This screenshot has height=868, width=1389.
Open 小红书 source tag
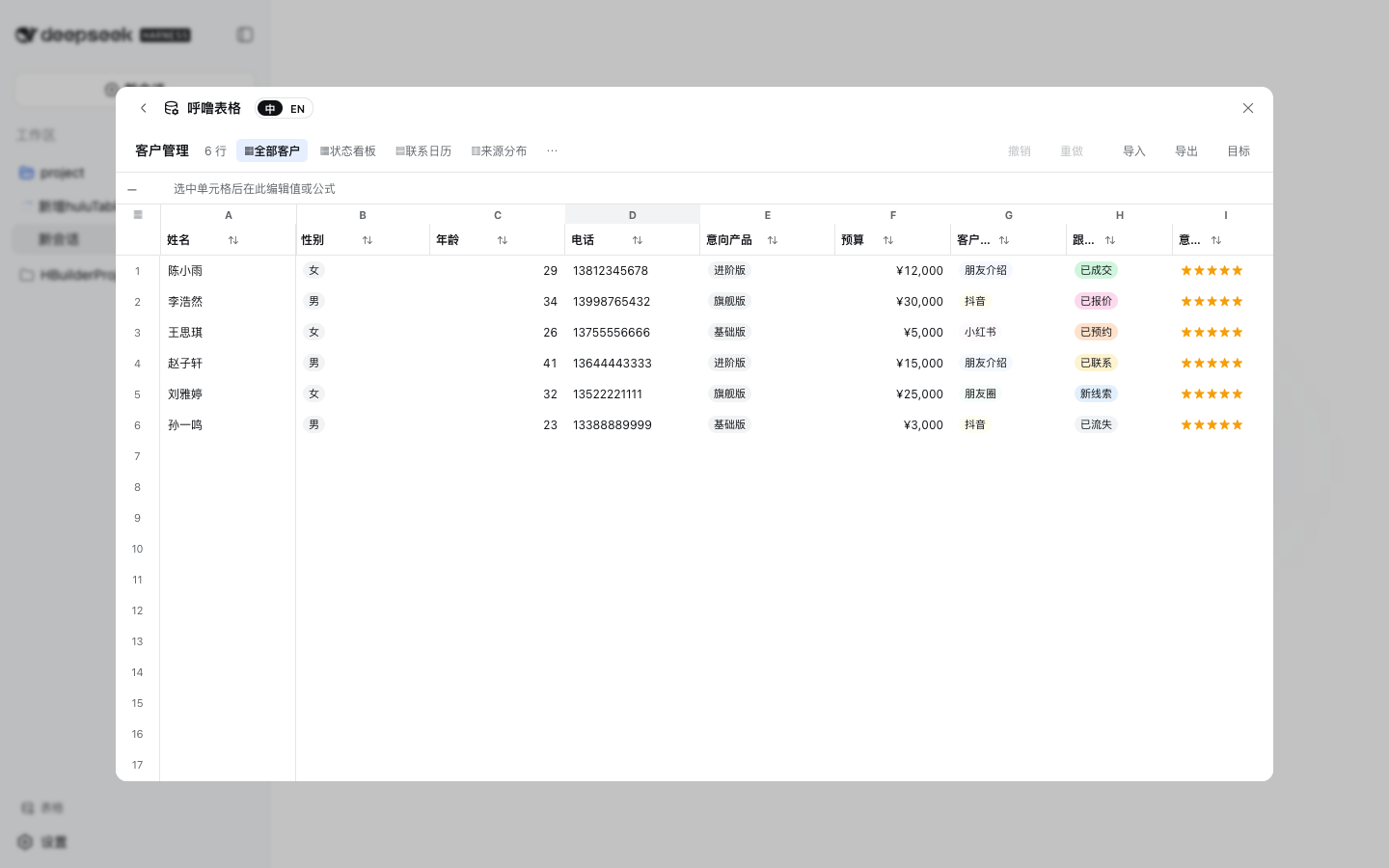point(980,333)
